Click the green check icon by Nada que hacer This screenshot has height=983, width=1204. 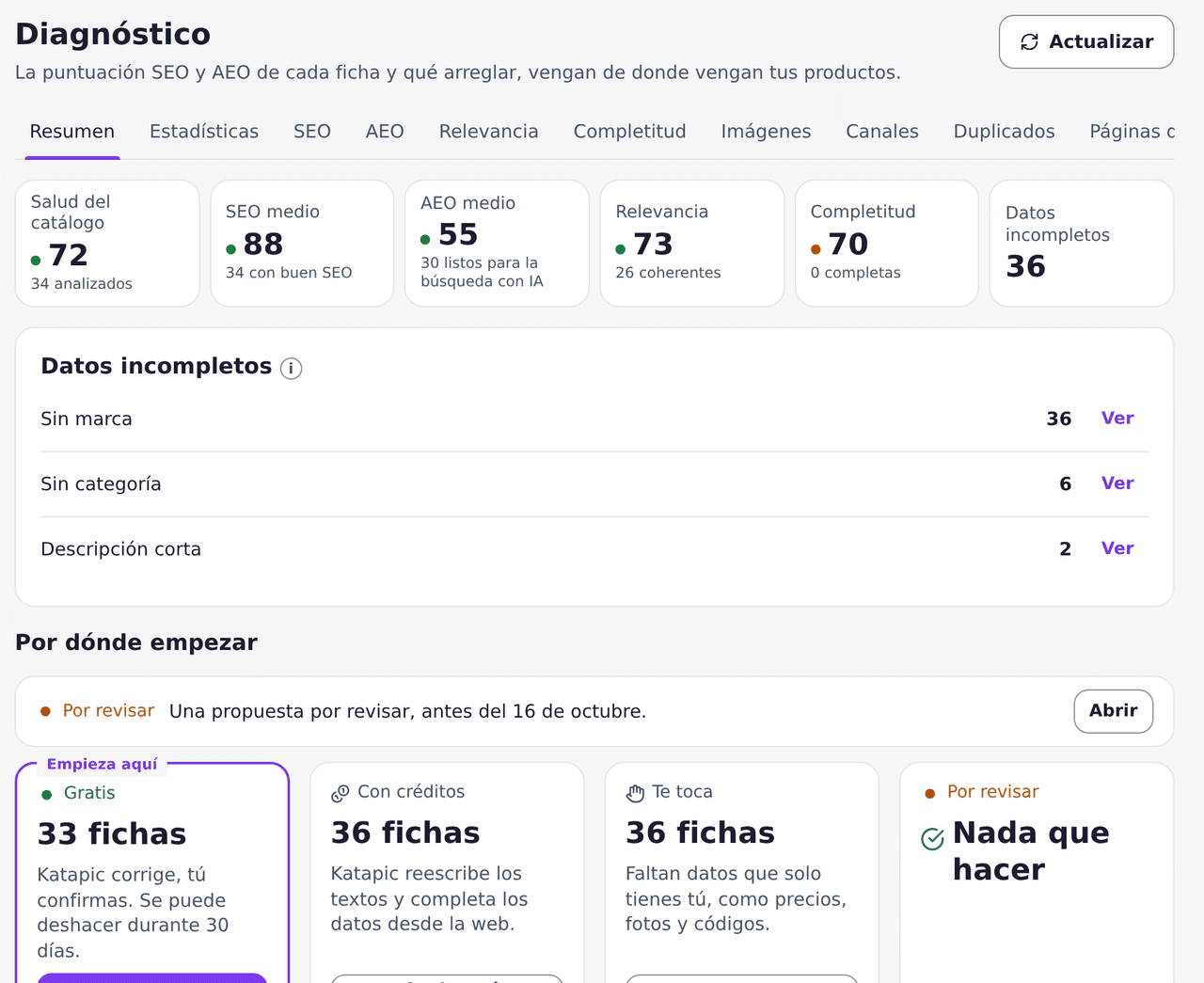(x=932, y=839)
